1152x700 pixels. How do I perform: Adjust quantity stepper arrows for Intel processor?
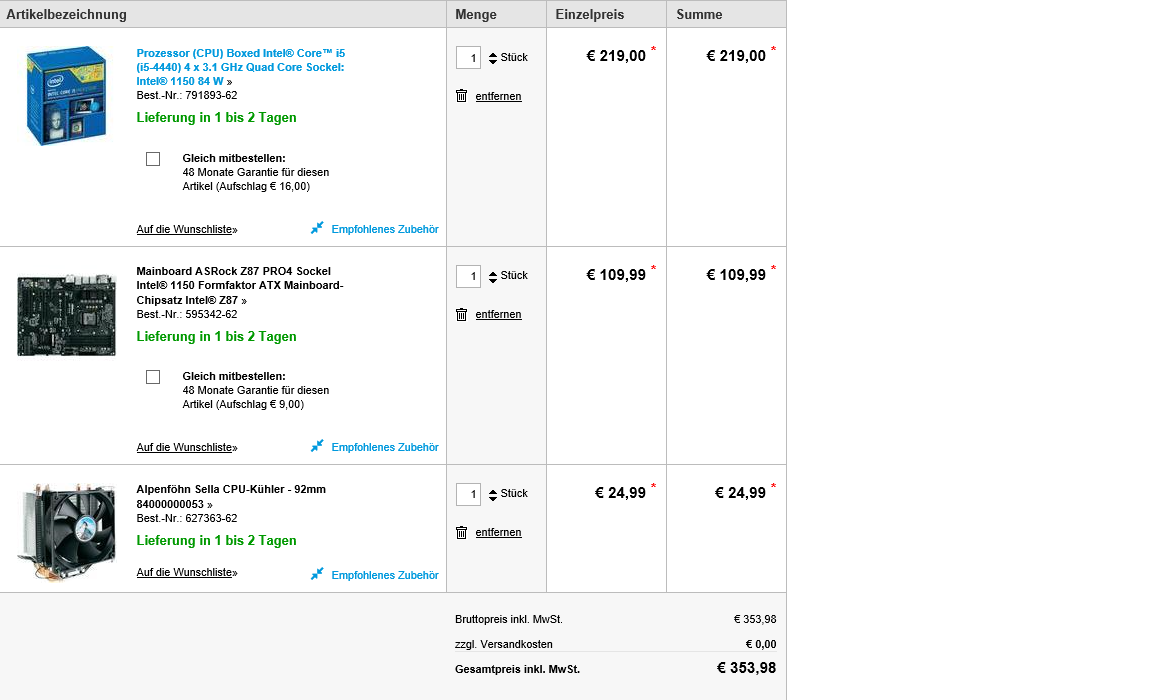point(493,58)
